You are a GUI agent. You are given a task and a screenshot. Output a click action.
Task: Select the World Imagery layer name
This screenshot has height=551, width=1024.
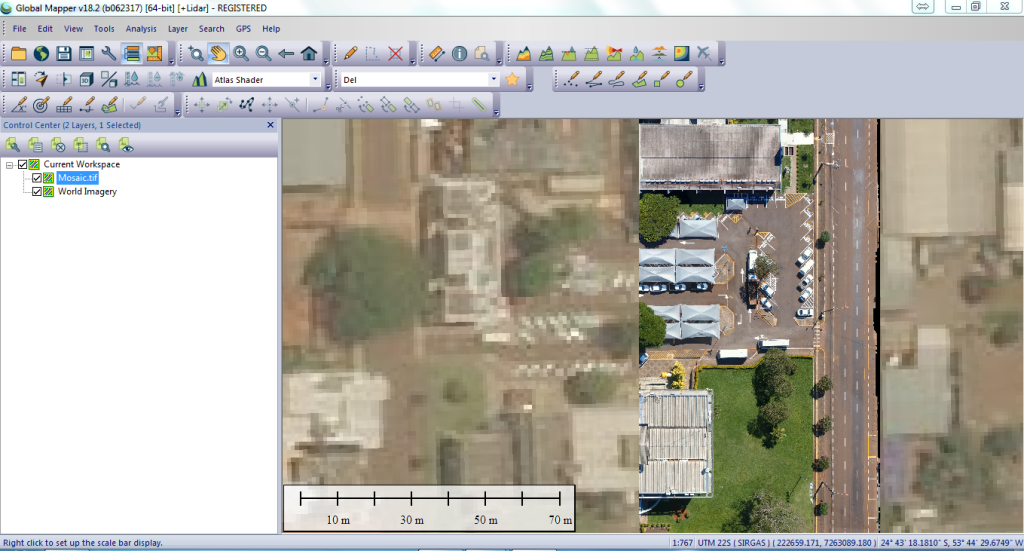(x=87, y=191)
